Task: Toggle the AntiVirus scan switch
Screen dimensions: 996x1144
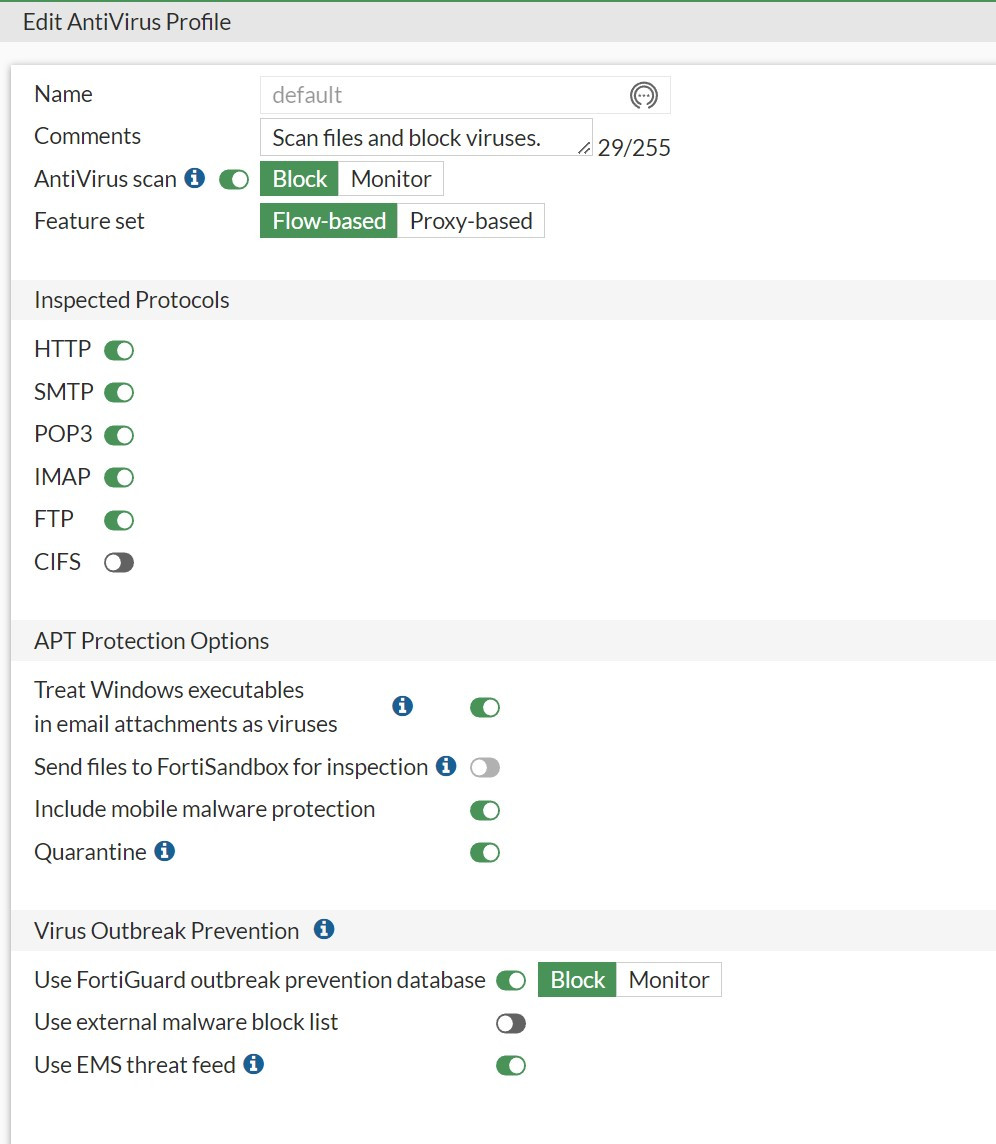Action: point(234,180)
